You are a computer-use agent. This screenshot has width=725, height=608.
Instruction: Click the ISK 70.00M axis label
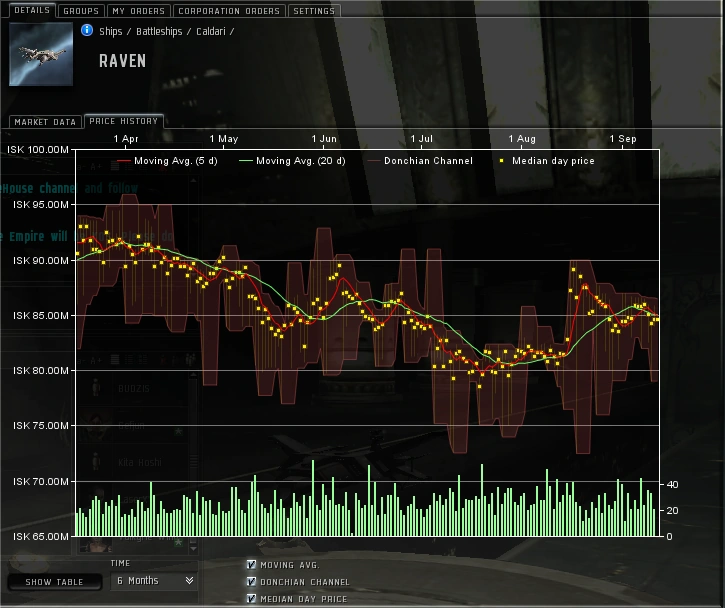click(41, 481)
